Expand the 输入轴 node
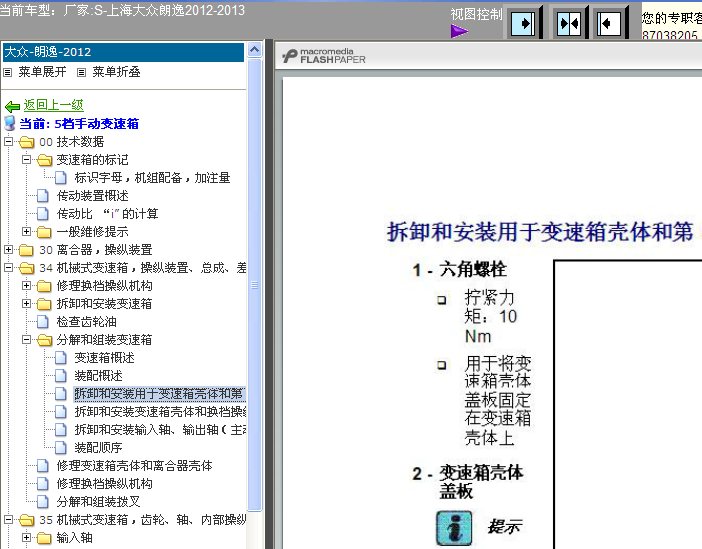Screen dimensions: 702x549 point(26,537)
